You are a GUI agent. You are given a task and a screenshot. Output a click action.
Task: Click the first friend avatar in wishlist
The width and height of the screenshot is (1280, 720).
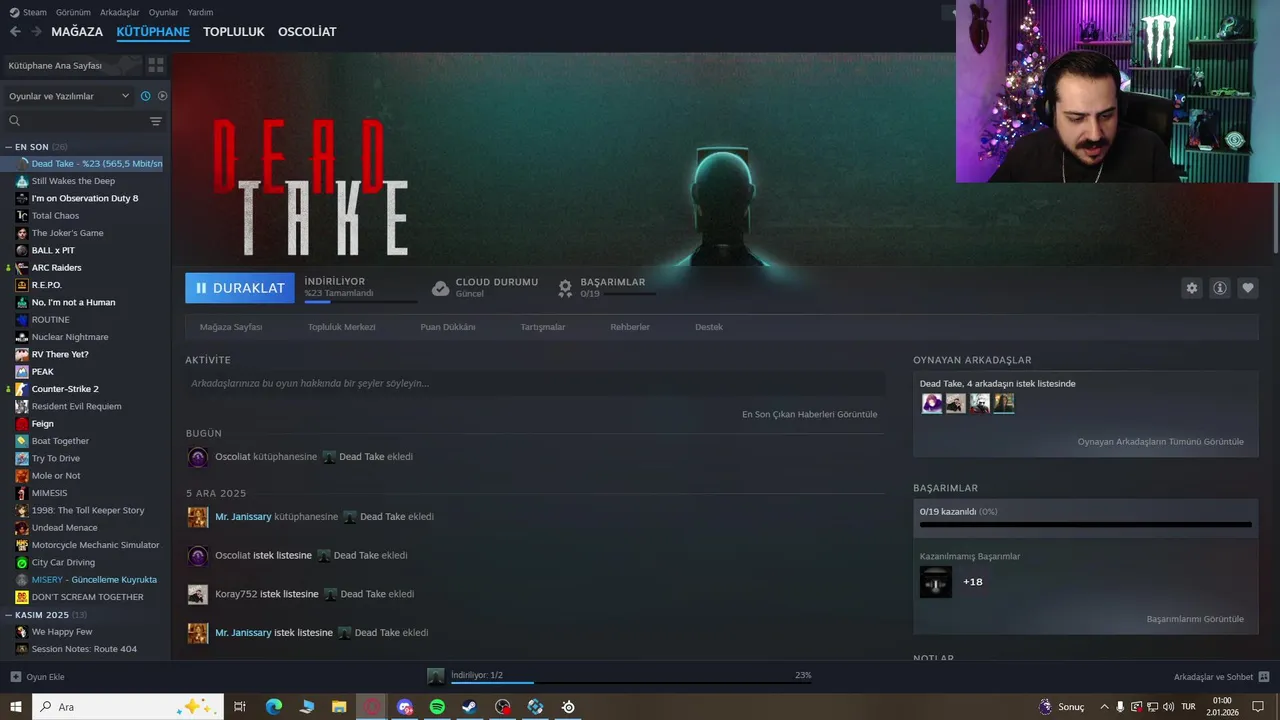point(932,403)
